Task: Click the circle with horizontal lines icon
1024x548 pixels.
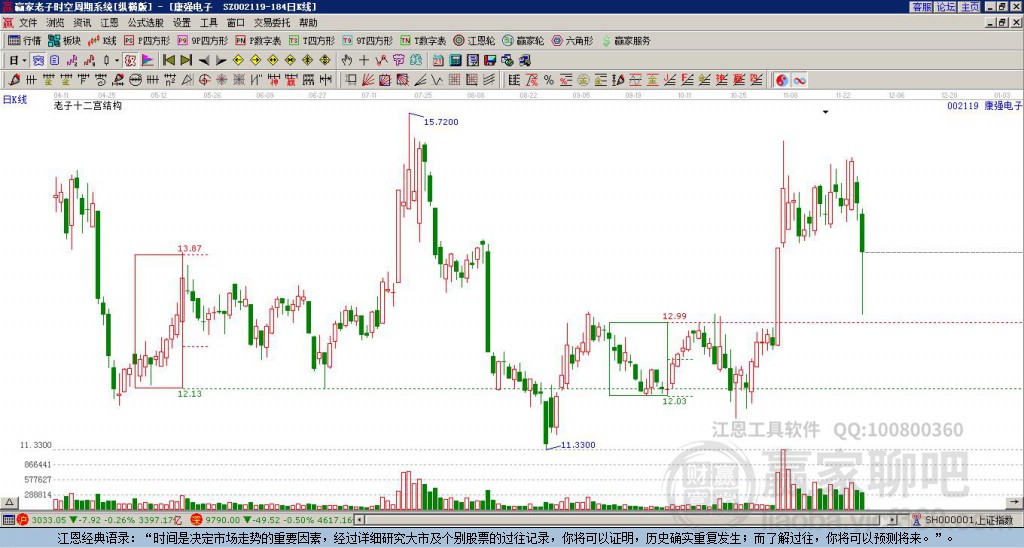Action: pyautogui.click(x=135, y=80)
